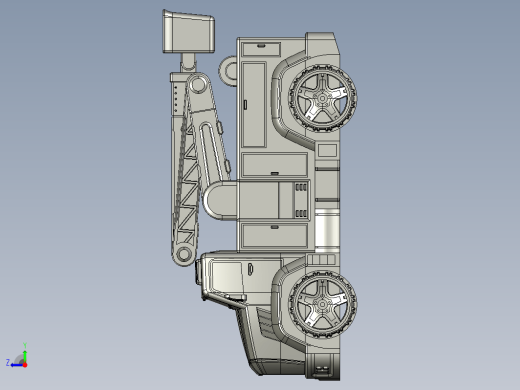Click the blue Z axis arrow on triad
The width and height of the screenshot is (520, 390).
[16, 365]
